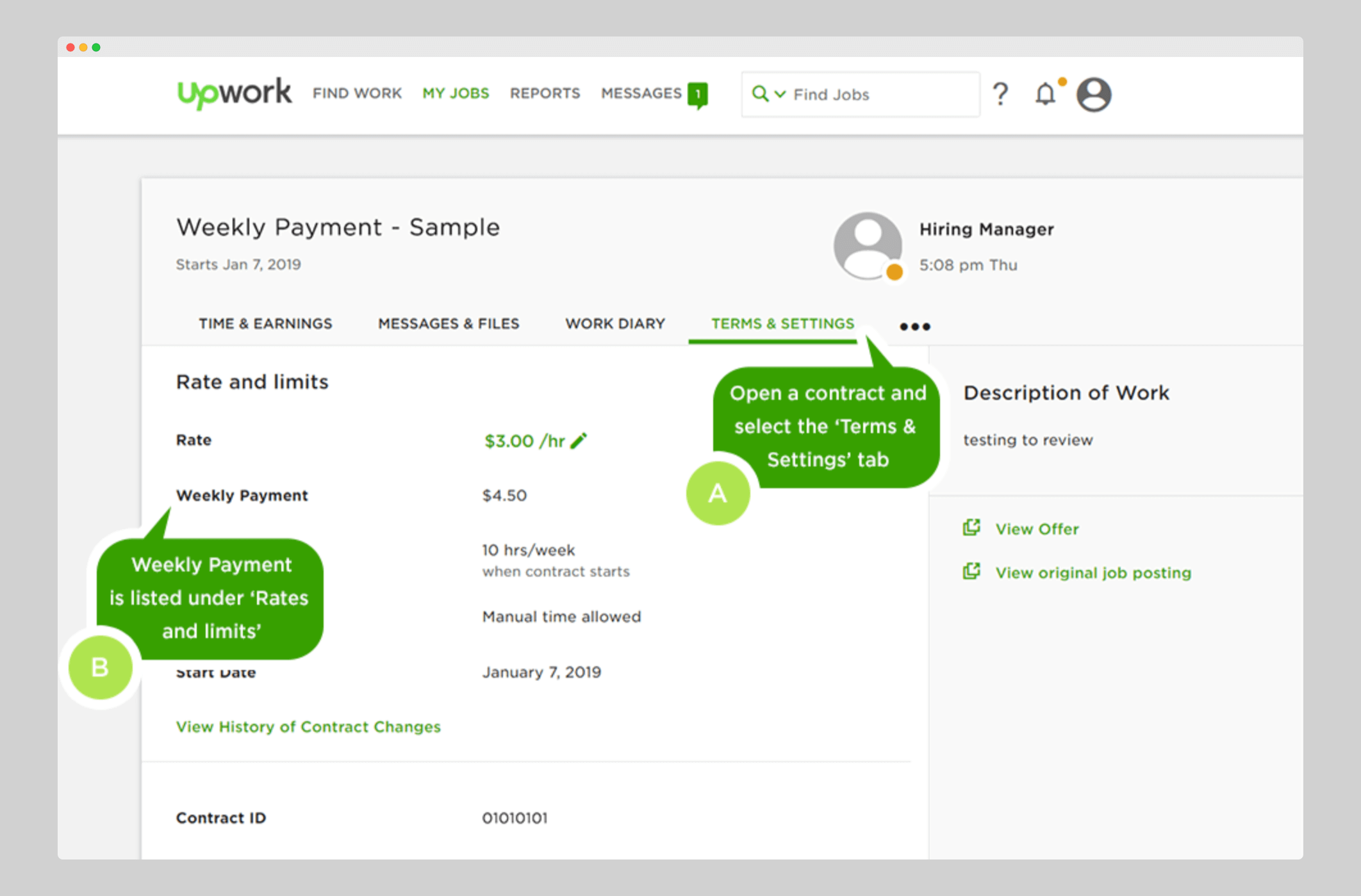Click the help question mark icon

1001,95
